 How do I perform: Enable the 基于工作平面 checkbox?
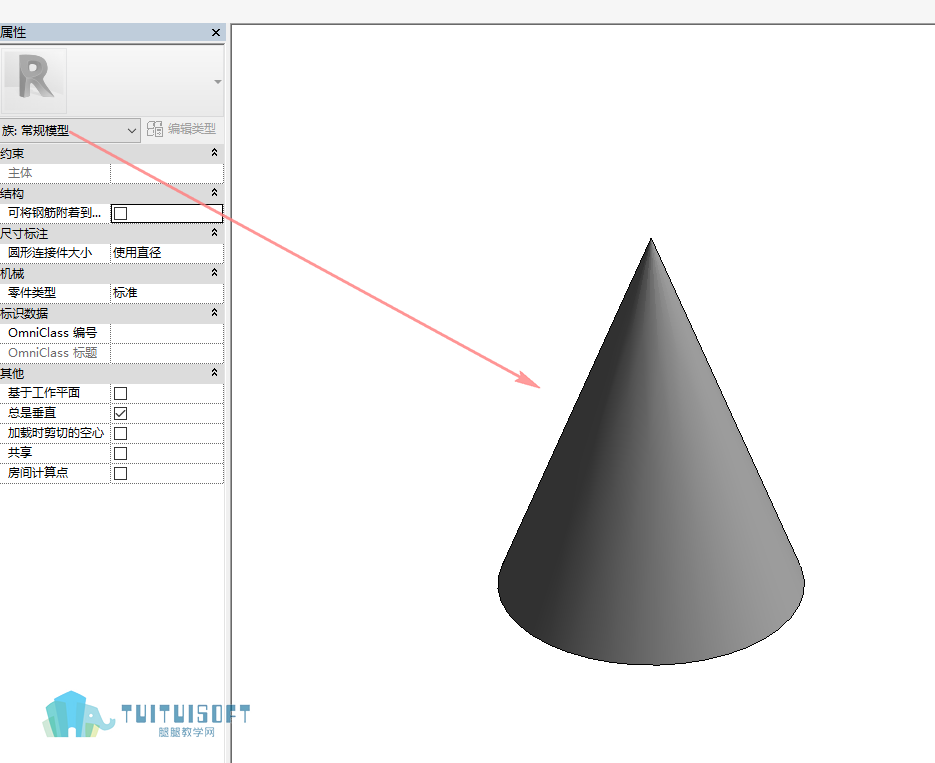[x=120, y=393]
